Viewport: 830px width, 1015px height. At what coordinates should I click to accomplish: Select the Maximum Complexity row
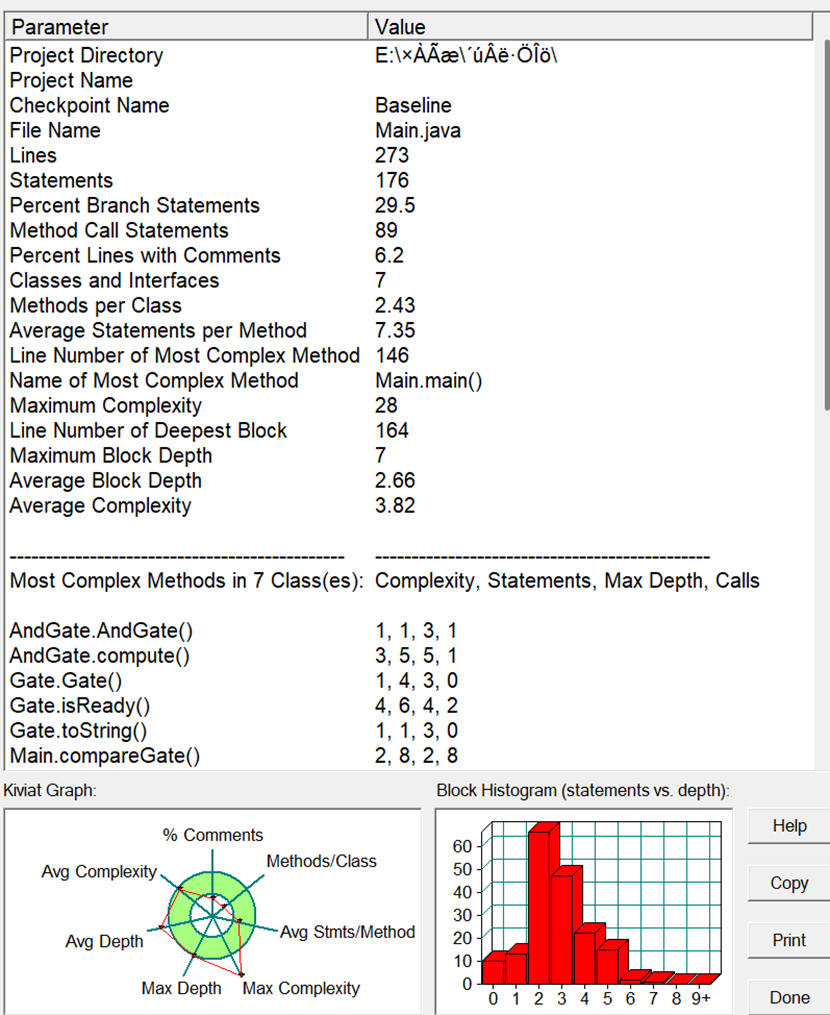(408, 406)
